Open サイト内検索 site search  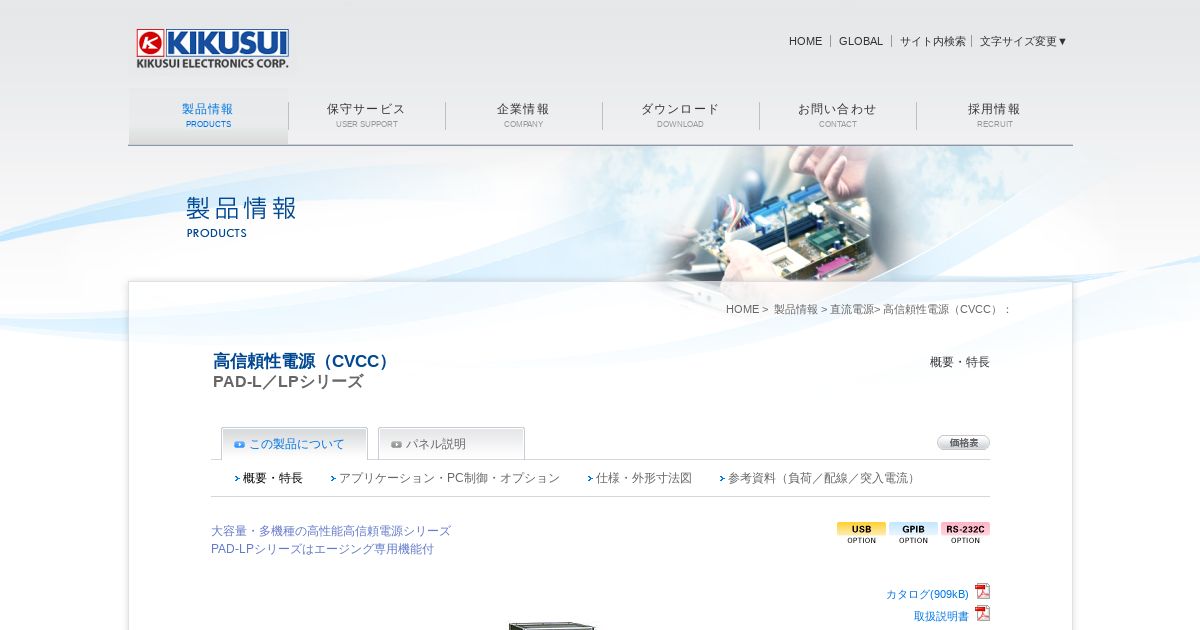click(932, 41)
